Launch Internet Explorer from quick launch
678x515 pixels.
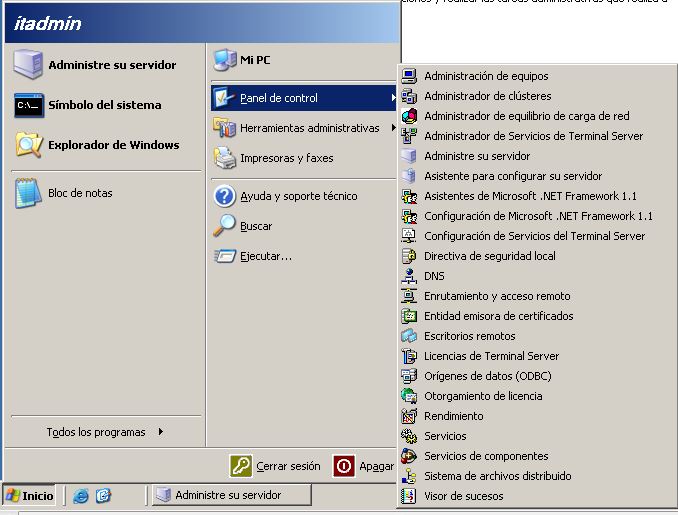tap(81, 496)
